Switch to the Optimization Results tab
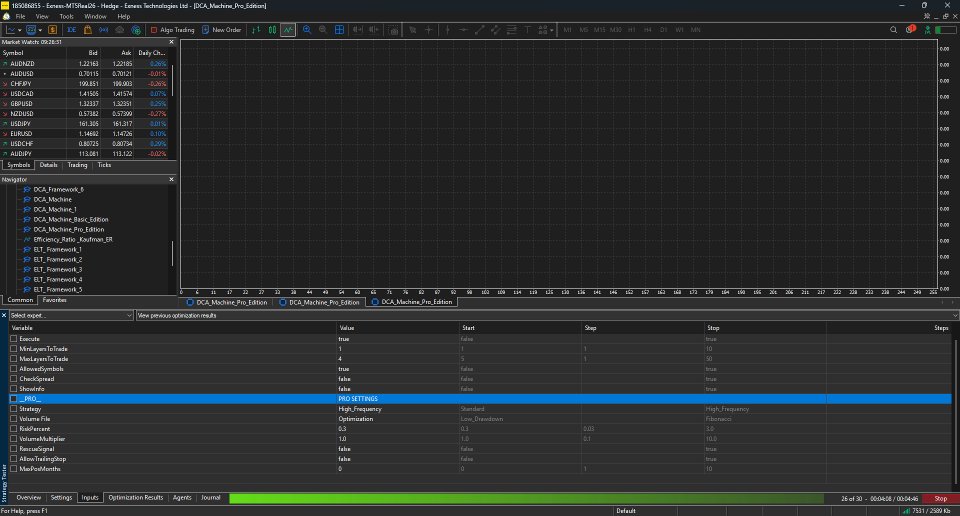The height and width of the screenshot is (516, 960). [x=135, y=498]
